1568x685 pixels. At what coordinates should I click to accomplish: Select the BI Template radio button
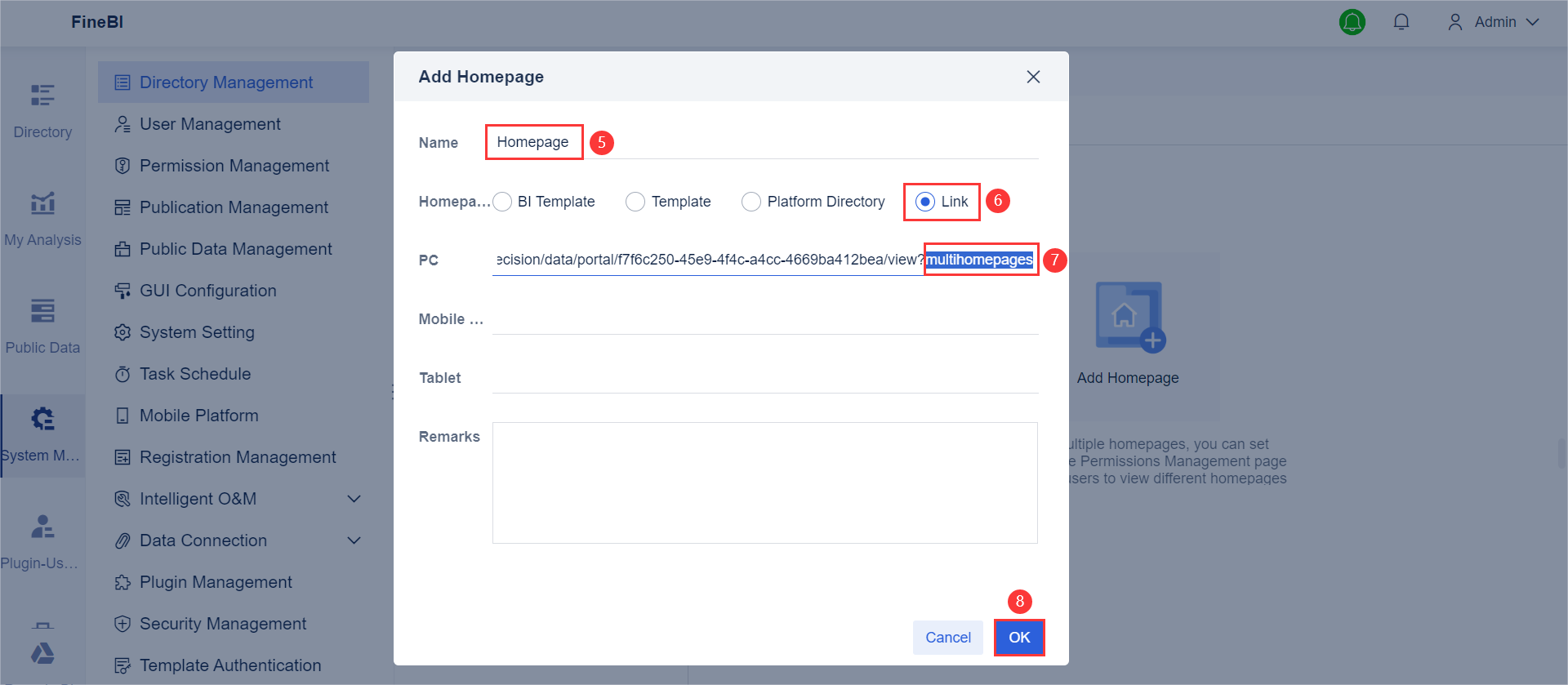[x=502, y=202]
